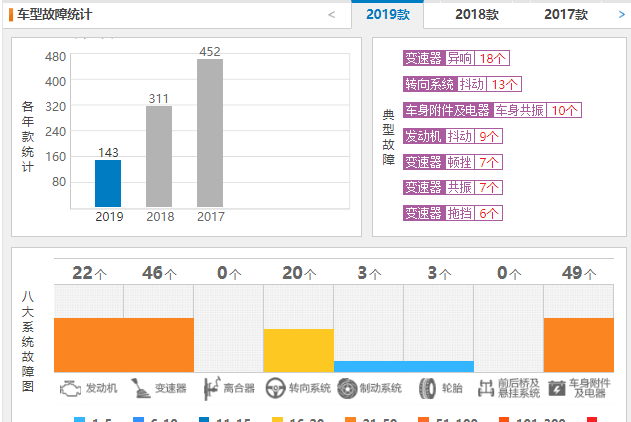Image resolution: width=631 pixels, height=422 pixels.
Task: Click the 46个 transmission fault count
Action: 159,273
